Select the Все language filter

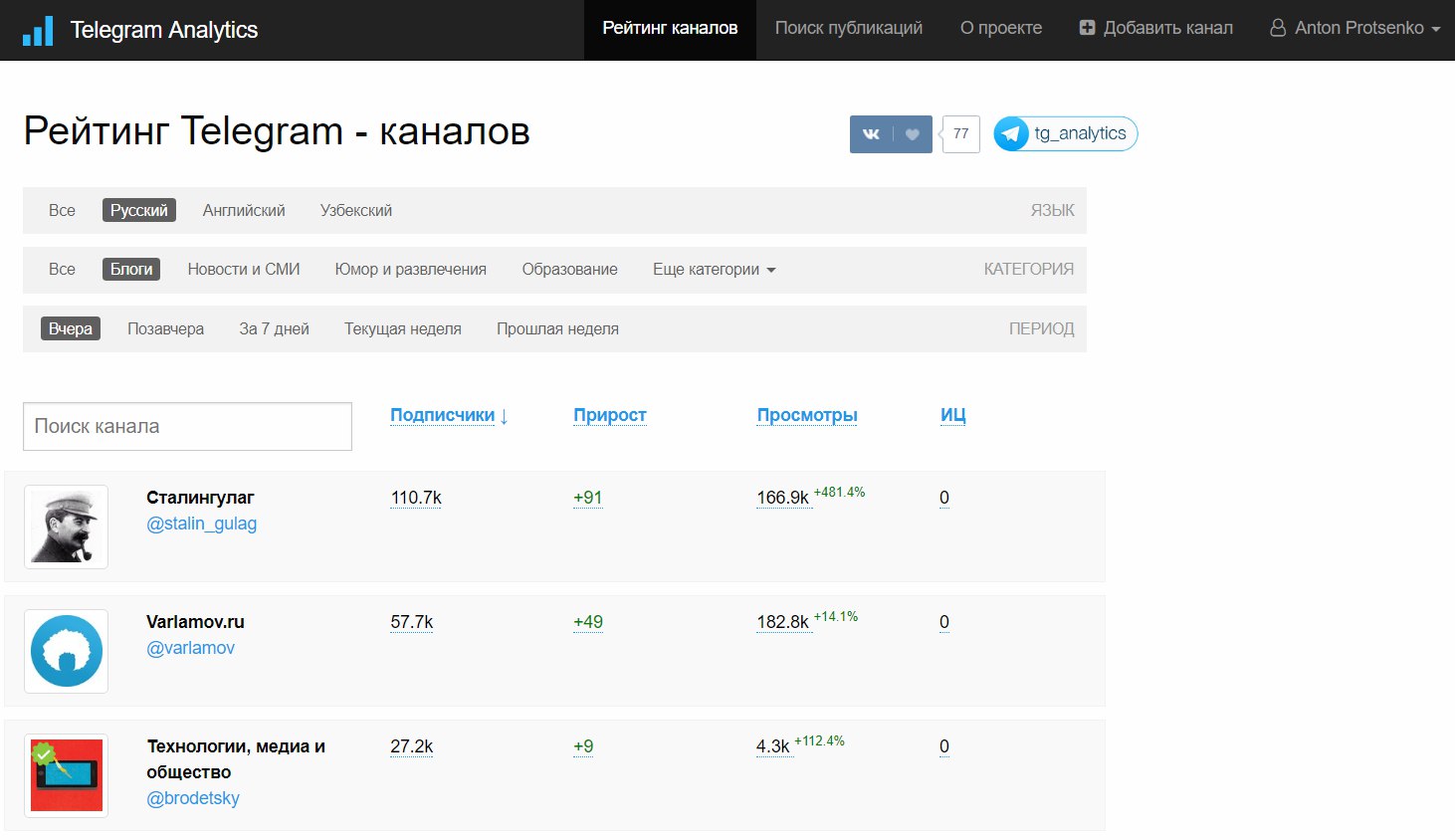click(x=62, y=211)
